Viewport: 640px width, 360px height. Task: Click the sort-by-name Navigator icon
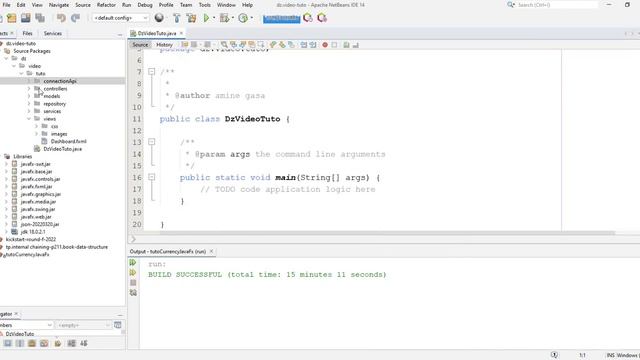click(84, 343)
